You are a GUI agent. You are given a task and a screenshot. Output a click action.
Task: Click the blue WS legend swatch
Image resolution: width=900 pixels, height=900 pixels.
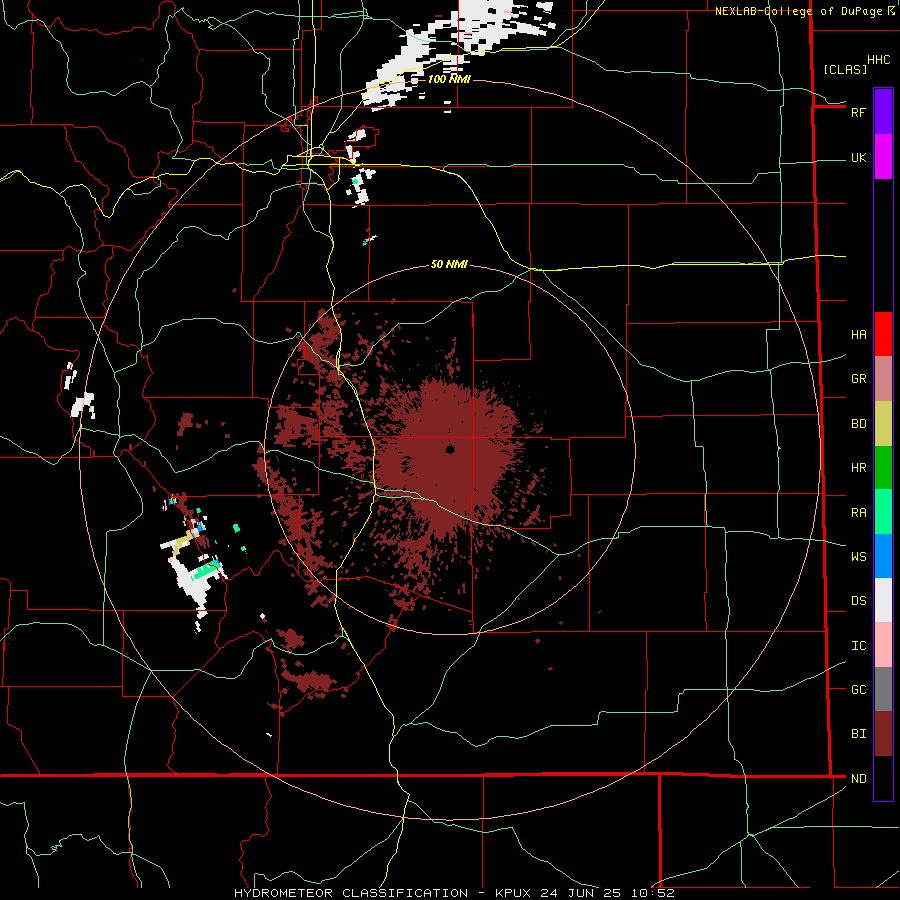click(x=883, y=556)
